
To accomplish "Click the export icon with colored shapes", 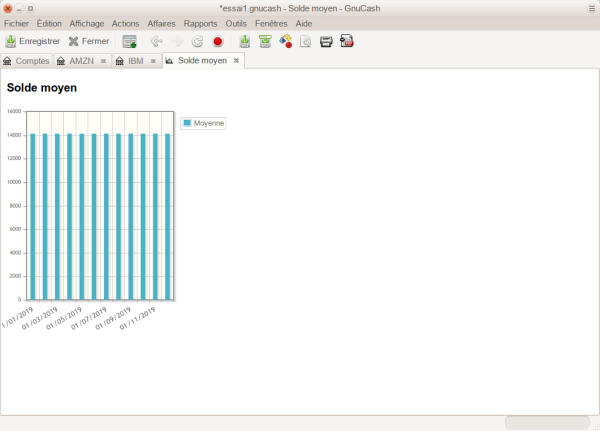I will (286, 42).
